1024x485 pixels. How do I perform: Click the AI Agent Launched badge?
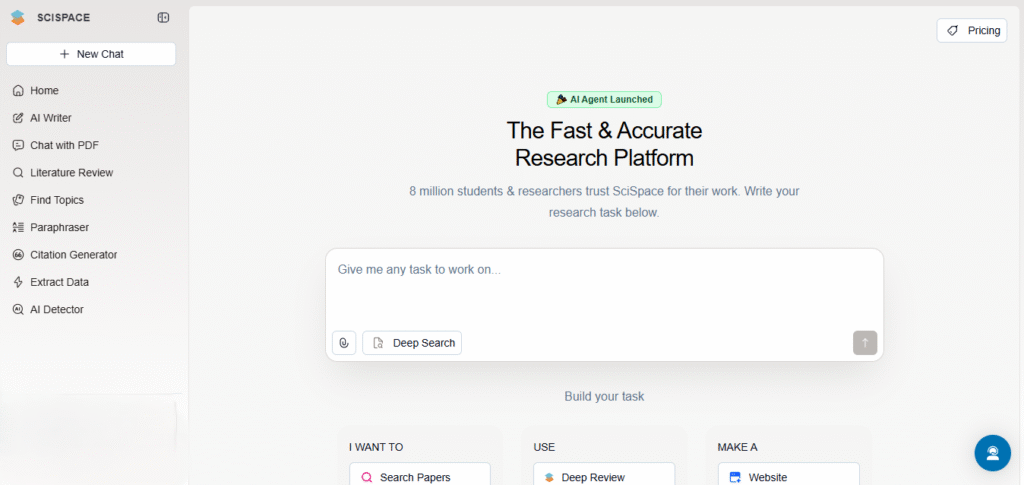604,100
